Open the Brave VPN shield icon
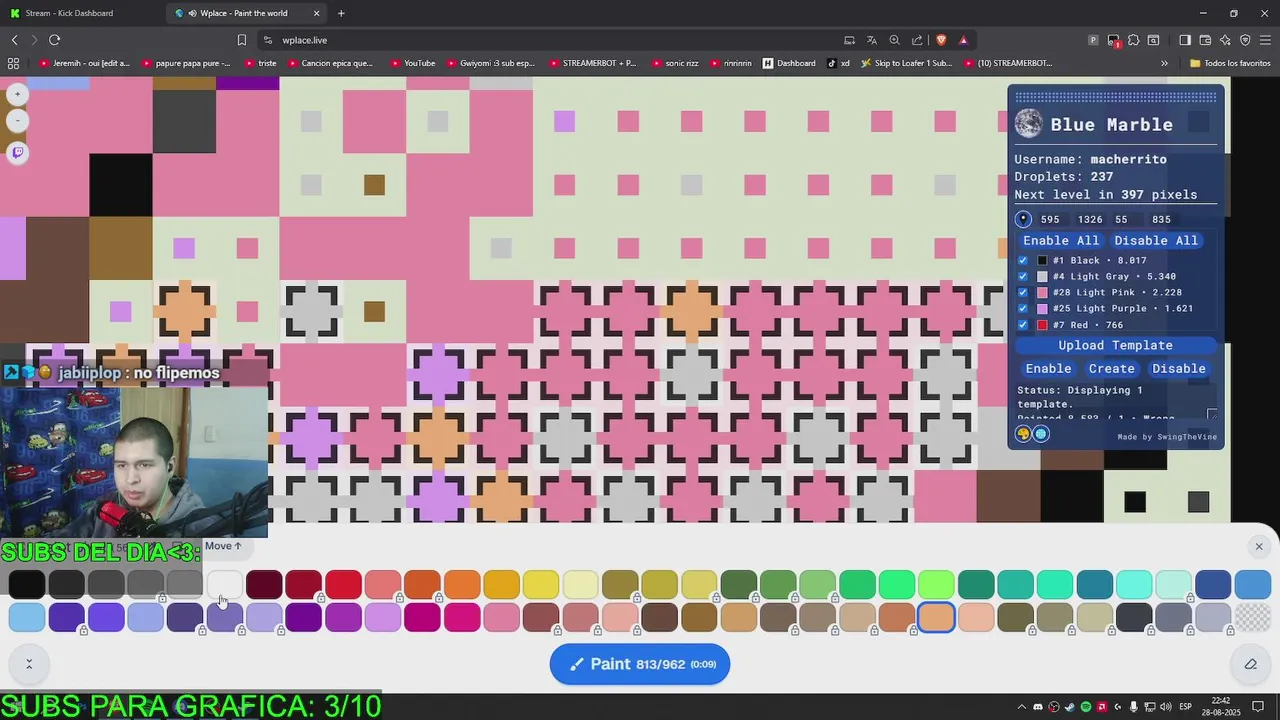This screenshot has height=720, width=1280. point(1245,40)
